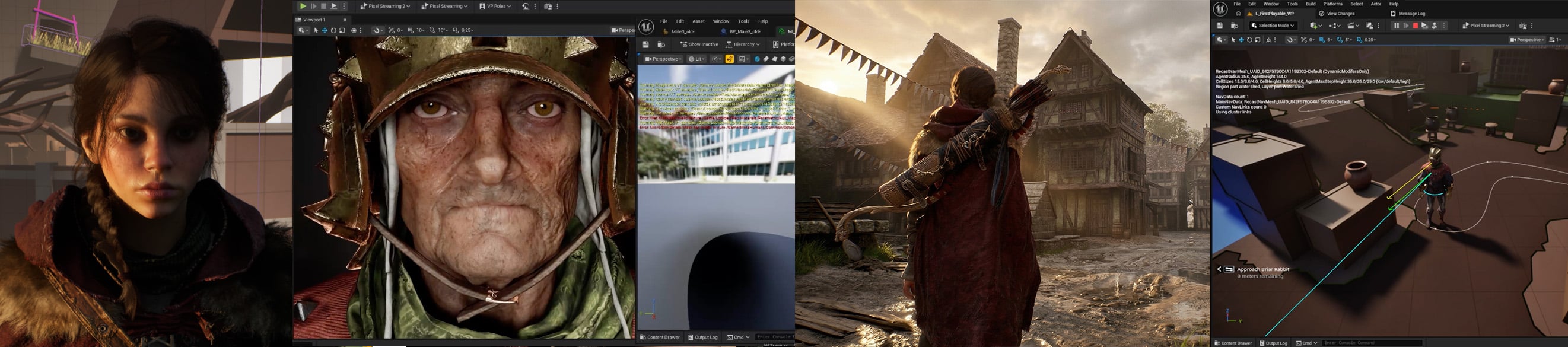The image size is (1568, 347).
Task: Click the green Play button in left editor
Action: (x=303, y=6)
